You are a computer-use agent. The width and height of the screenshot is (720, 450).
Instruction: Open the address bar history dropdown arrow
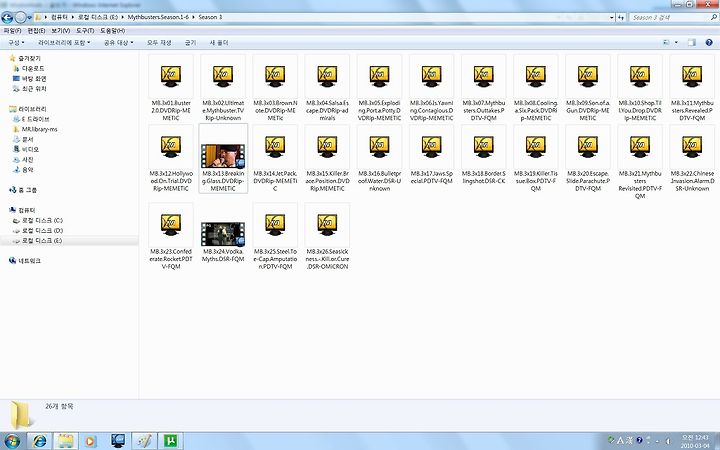612,17
